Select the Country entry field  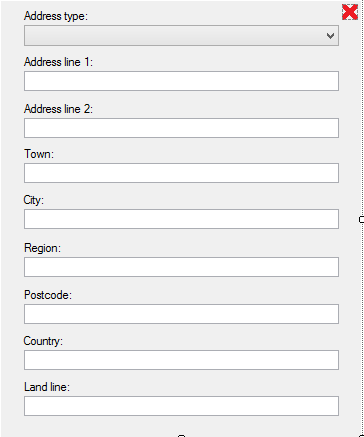pos(181,360)
